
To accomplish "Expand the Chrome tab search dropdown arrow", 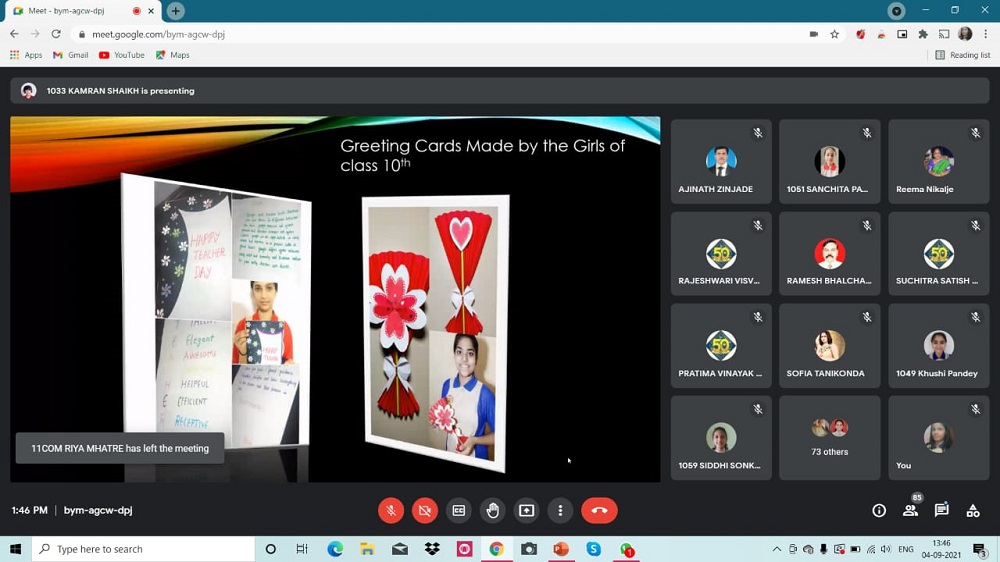I will (897, 11).
